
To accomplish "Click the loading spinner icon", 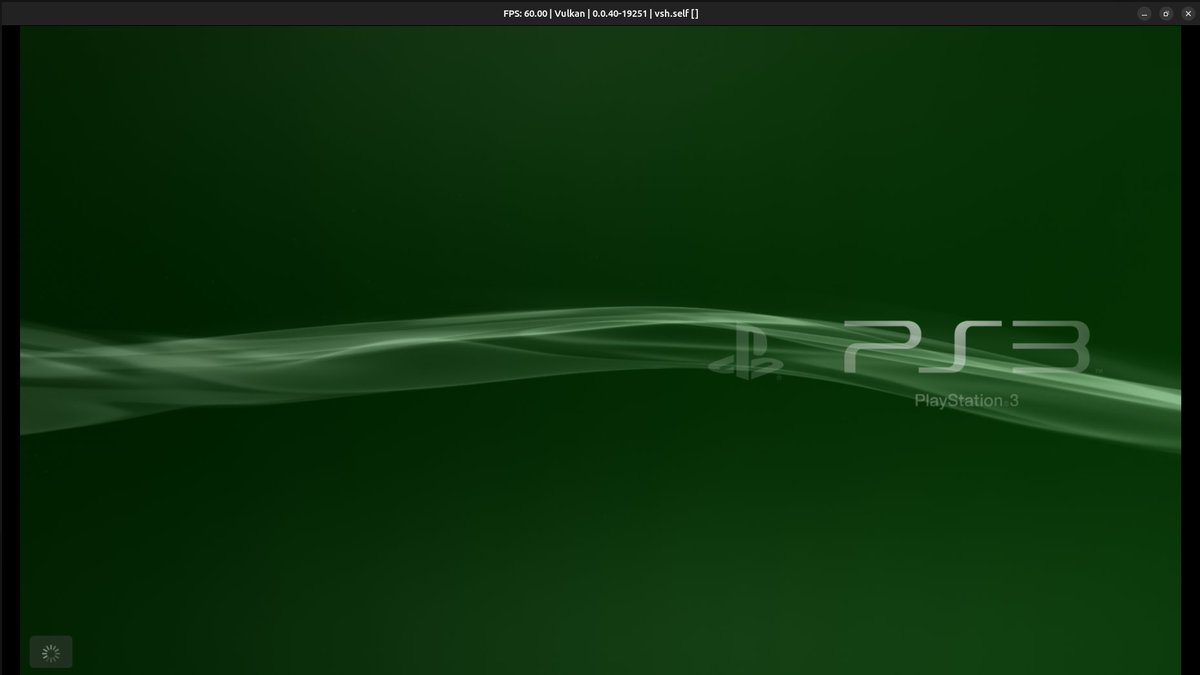I will (x=51, y=653).
